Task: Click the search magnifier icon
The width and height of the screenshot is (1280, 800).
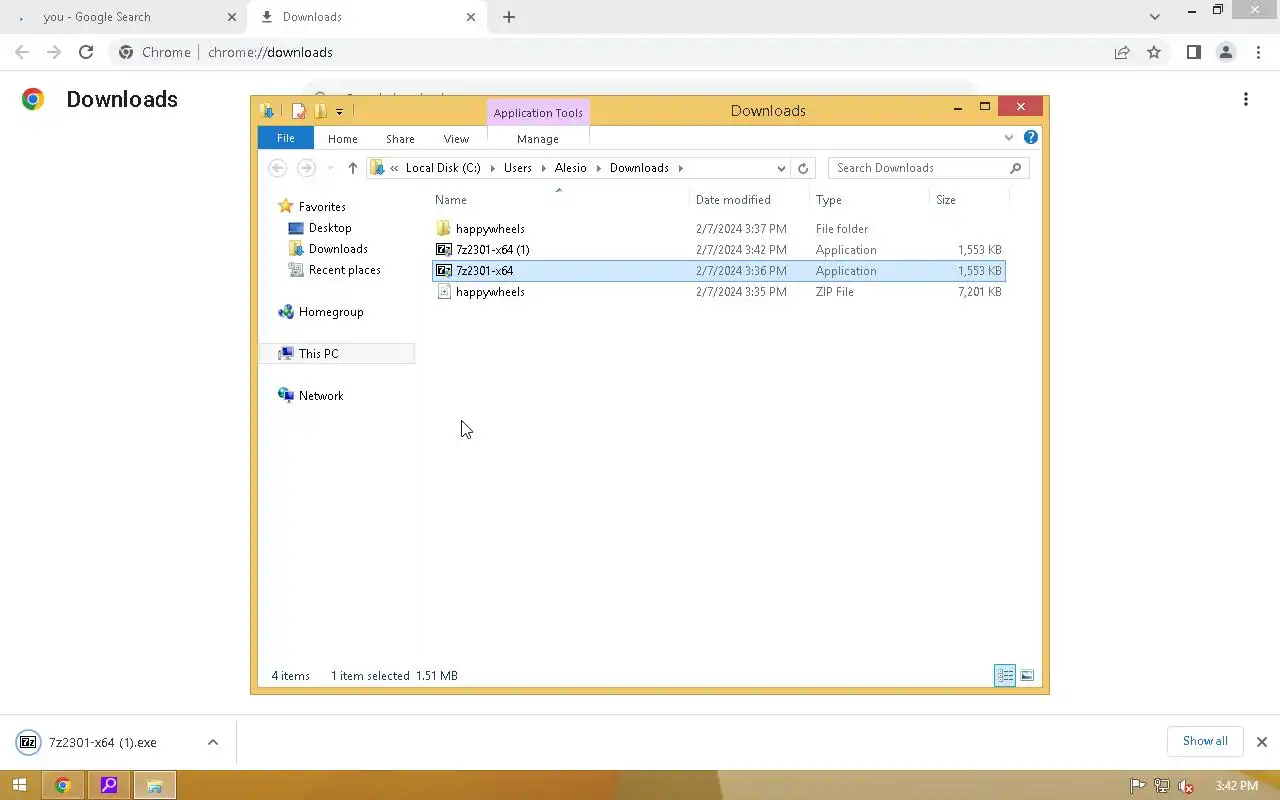Action: 1016,168
